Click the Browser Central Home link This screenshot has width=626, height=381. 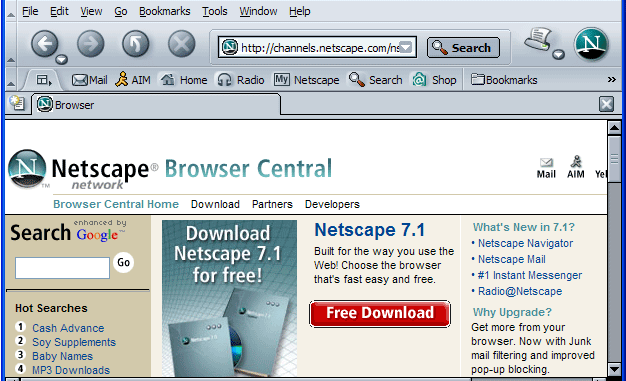(116, 204)
